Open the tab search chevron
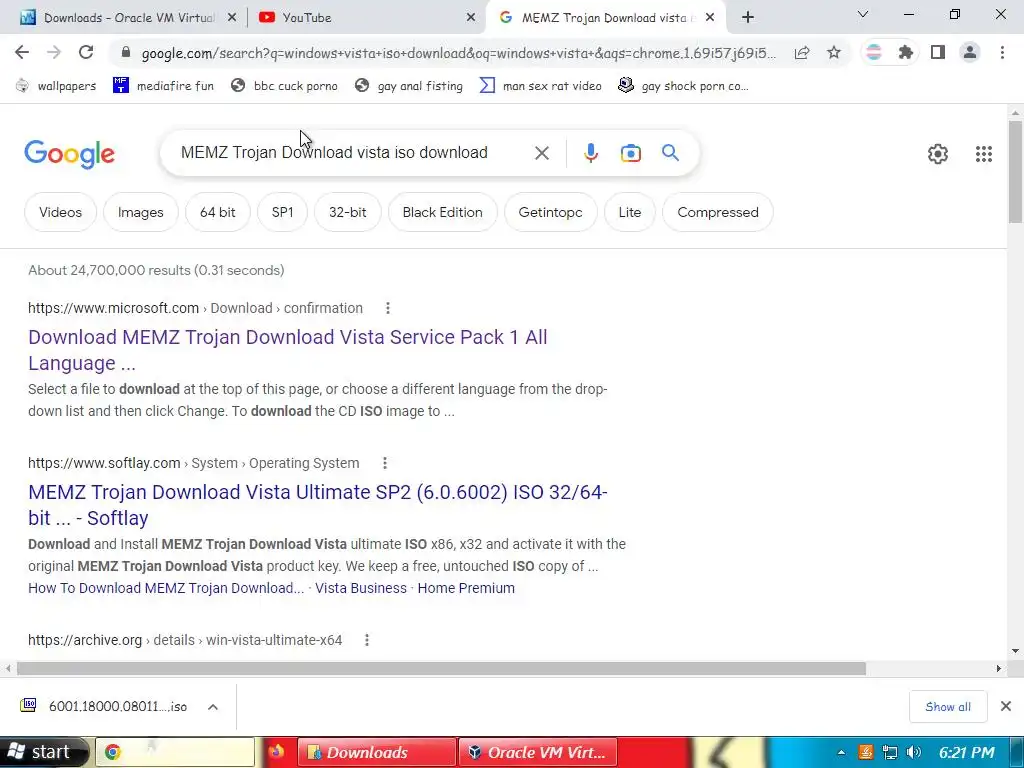Screen dimensions: 1024x768 (x=863, y=14)
